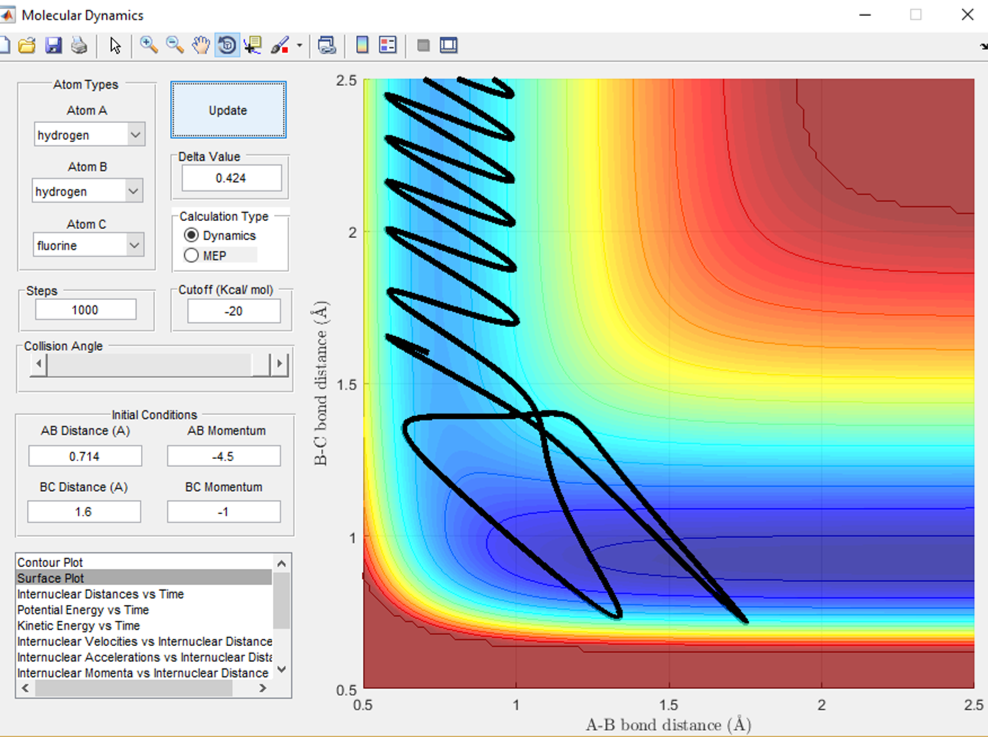This screenshot has width=988, height=737.
Task: Enable the Data Cursor tool
Action: pyautogui.click(x=252, y=45)
